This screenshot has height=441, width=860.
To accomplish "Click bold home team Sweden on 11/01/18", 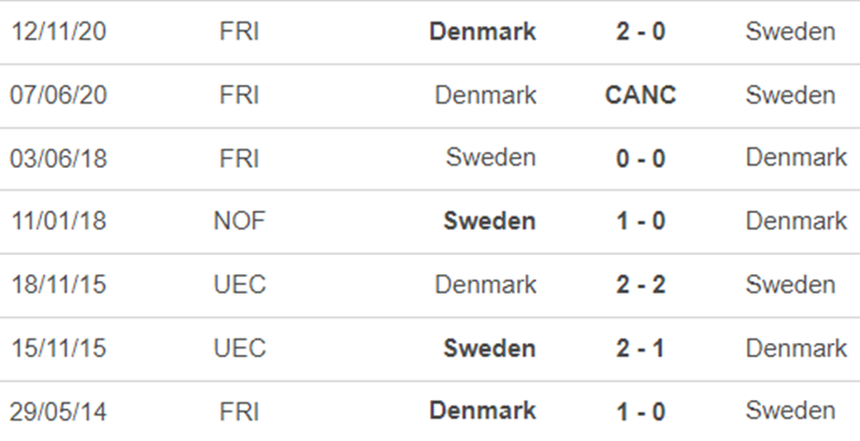I will click(489, 221).
